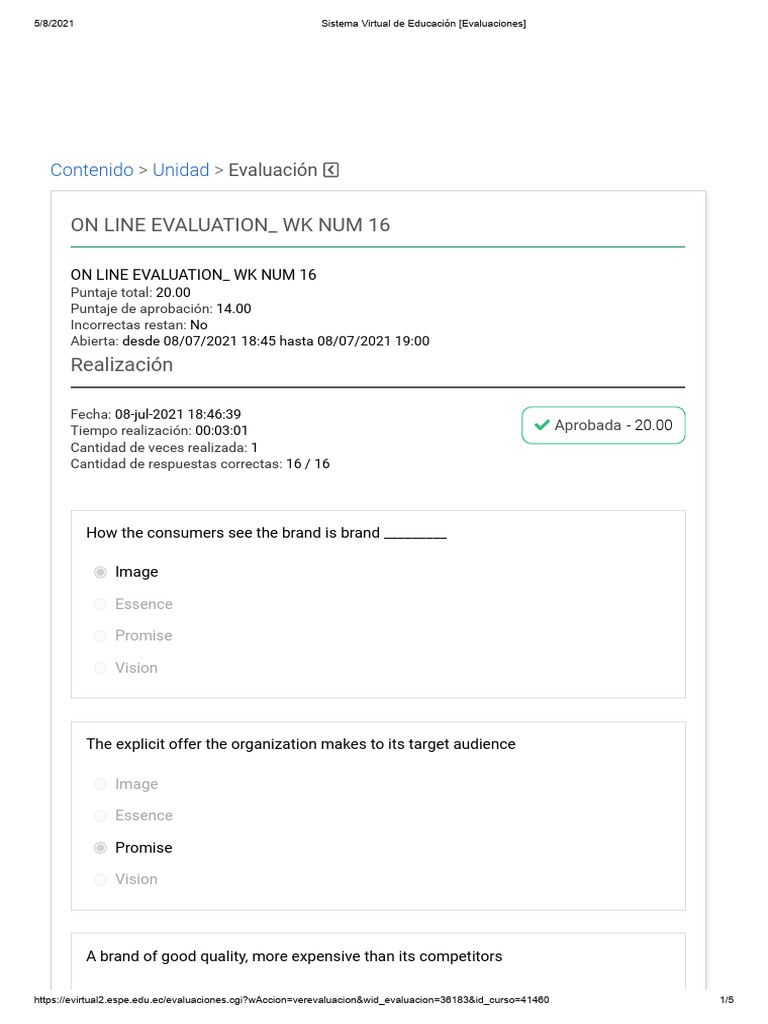The image size is (768, 1024).
Task: Click the page title Sistema Virtual de Educación
Action: pyautogui.click(x=423, y=24)
